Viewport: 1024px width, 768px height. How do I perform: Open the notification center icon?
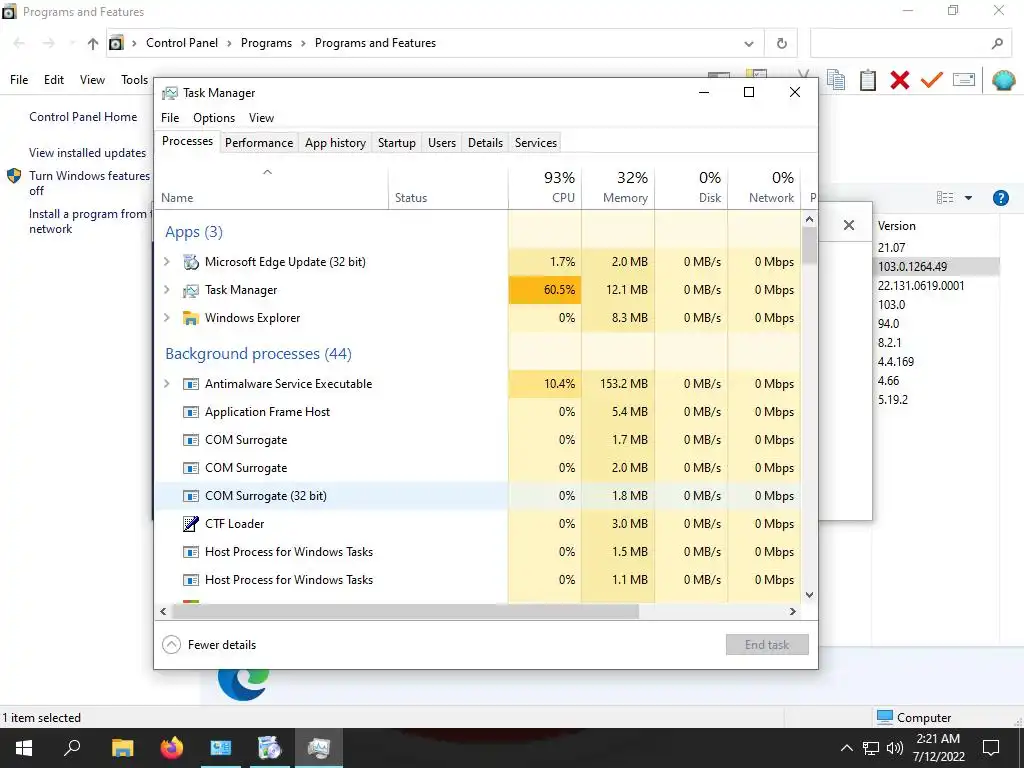[x=991, y=748]
